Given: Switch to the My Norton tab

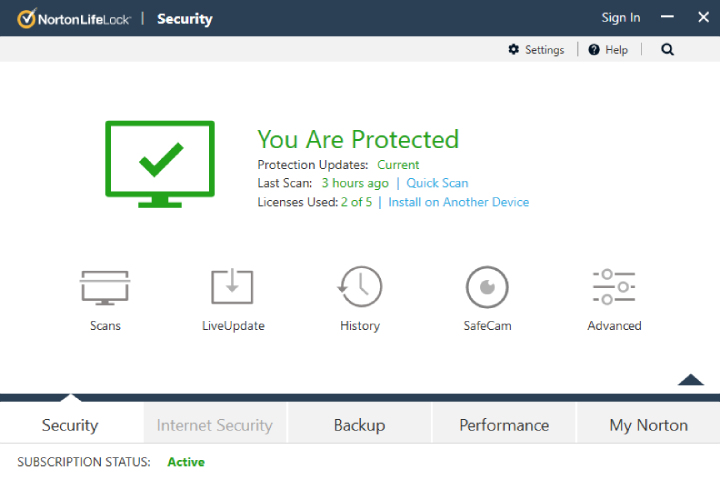Looking at the screenshot, I should click(648, 425).
